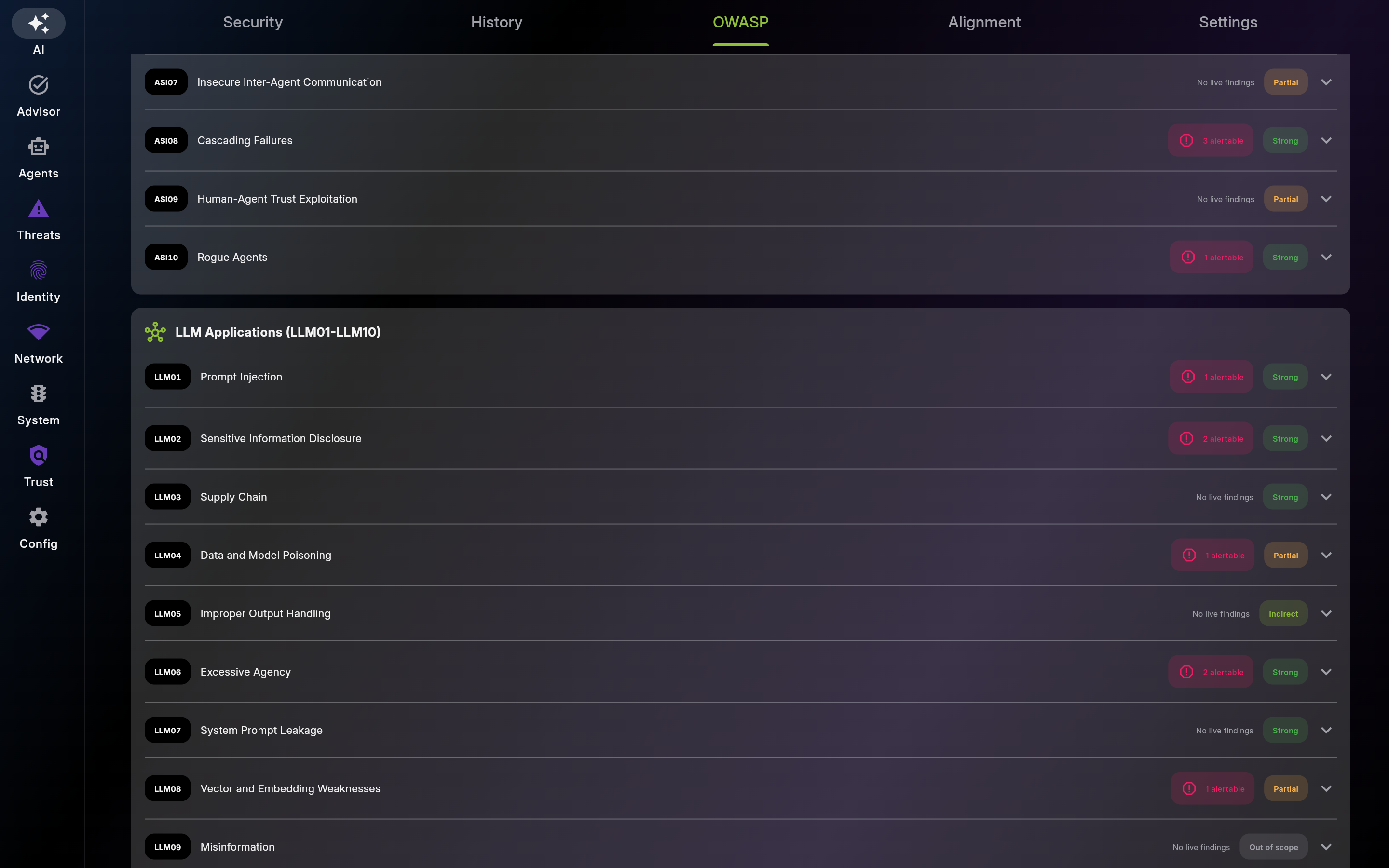Viewport: 1389px width, 868px height.
Task: Click alert icon in Cascading Failures row
Action: (x=1186, y=141)
